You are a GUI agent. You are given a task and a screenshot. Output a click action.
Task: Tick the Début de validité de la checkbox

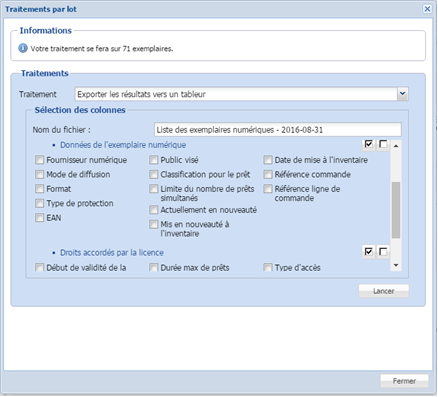pyautogui.click(x=40, y=267)
